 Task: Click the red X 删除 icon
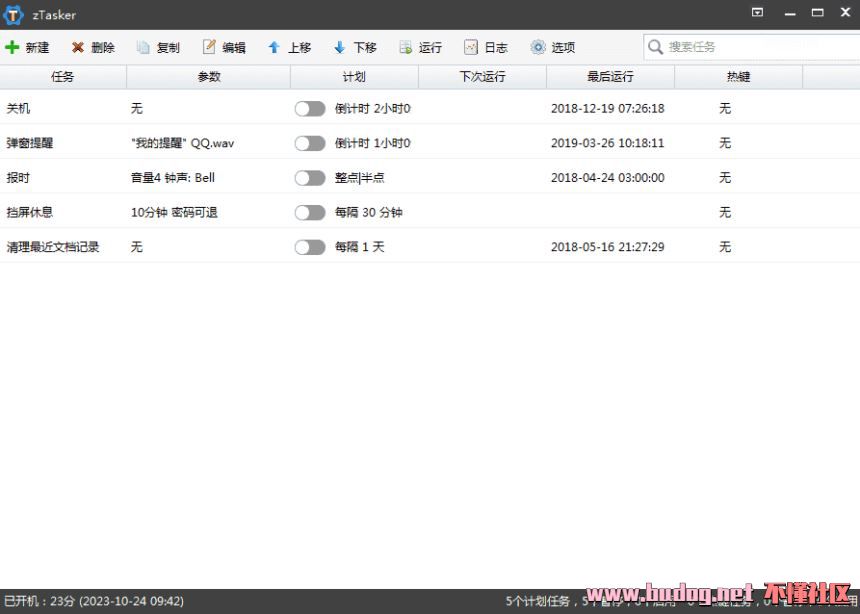tap(78, 48)
